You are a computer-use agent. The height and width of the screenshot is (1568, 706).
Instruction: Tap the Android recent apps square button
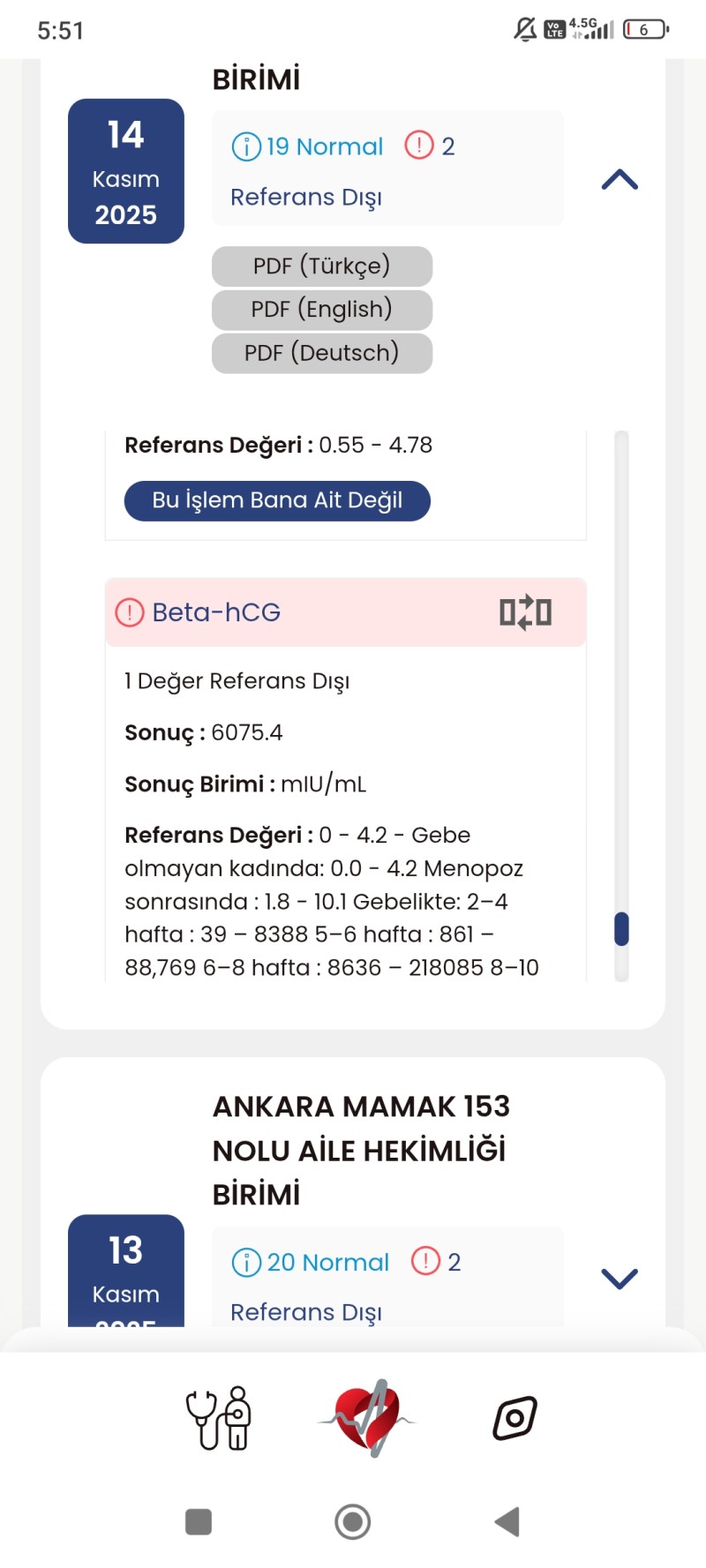point(199,1522)
